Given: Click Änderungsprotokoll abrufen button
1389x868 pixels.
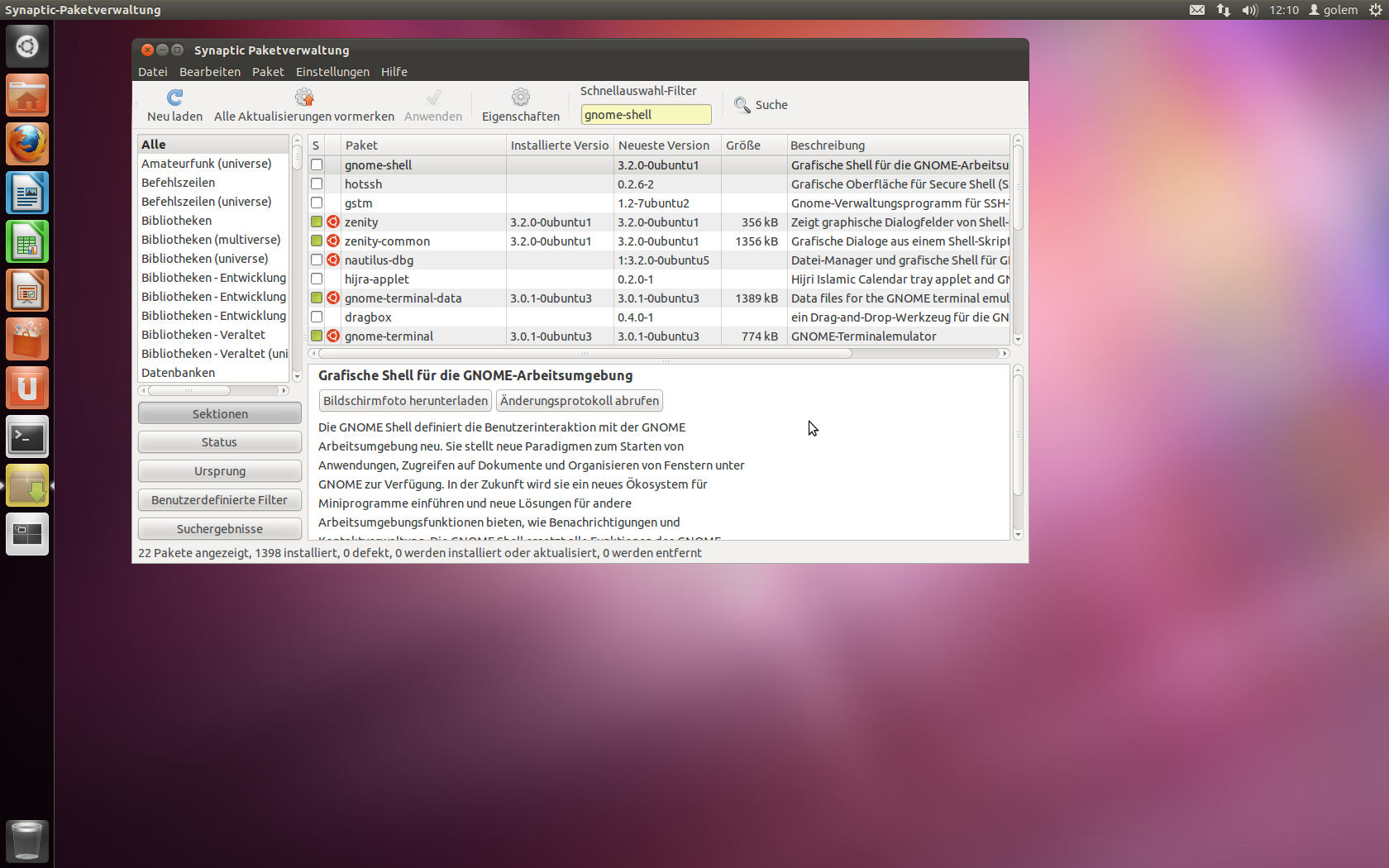Looking at the screenshot, I should tap(579, 400).
